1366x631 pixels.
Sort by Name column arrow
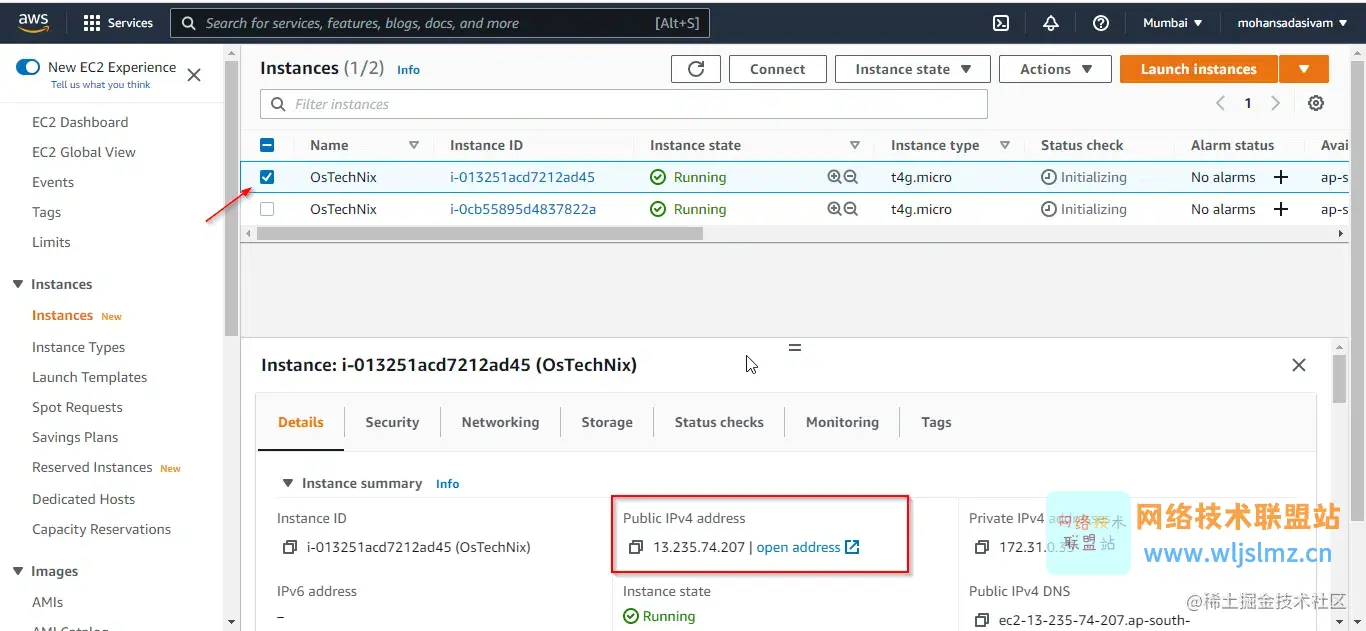[414, 145]
